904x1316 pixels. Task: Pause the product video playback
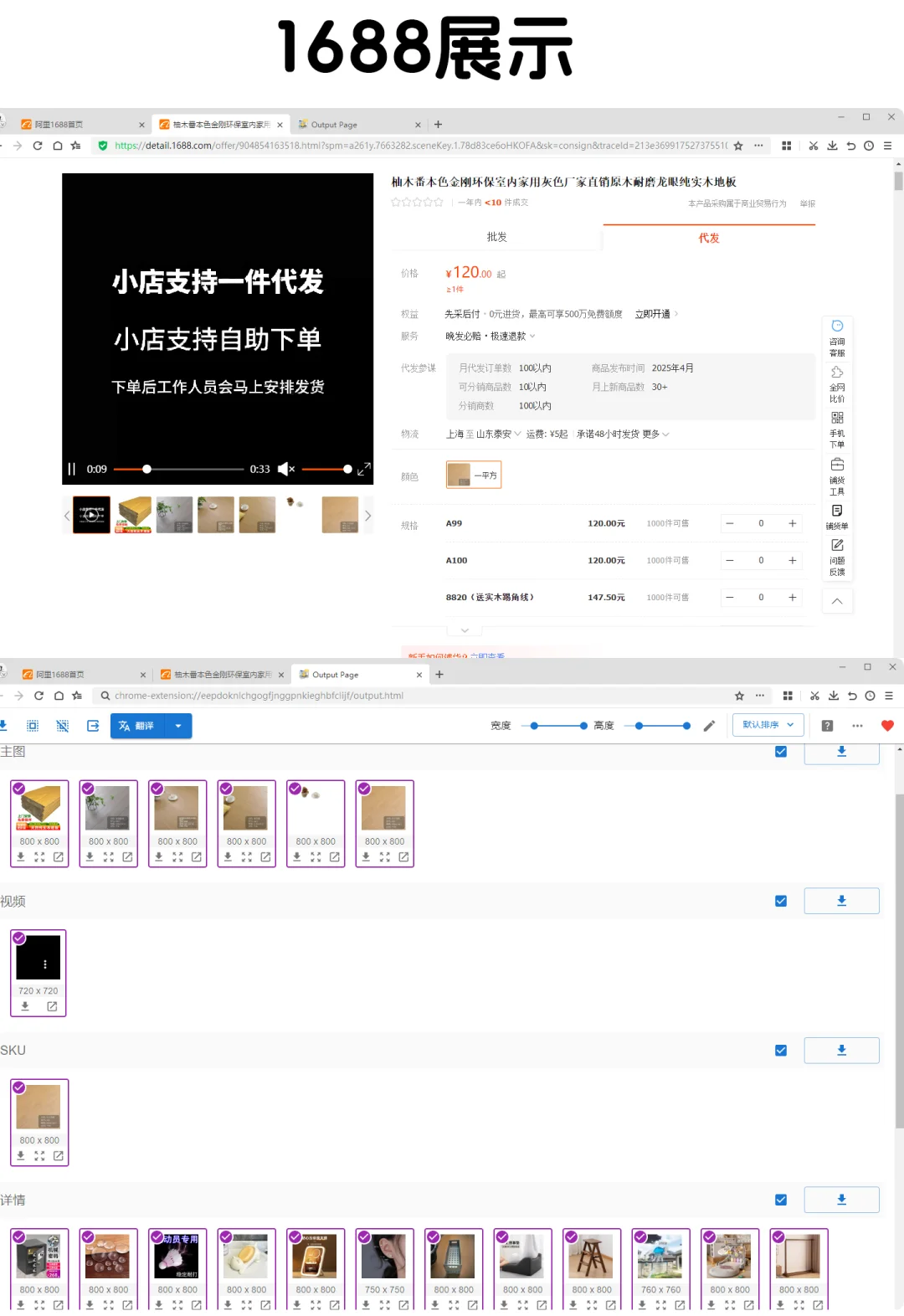click(x=71, y=469)
